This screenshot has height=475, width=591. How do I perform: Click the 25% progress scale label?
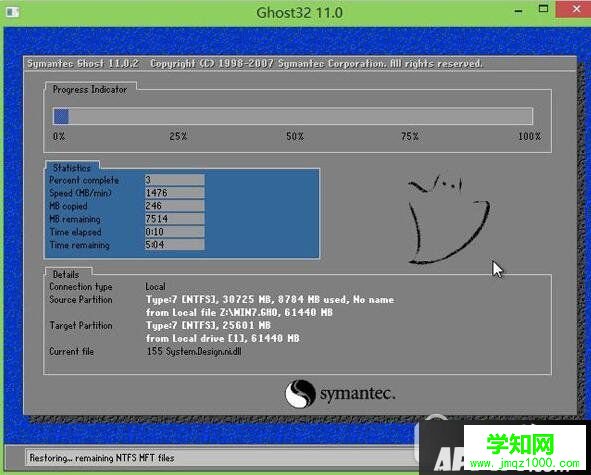coord(178,136)
